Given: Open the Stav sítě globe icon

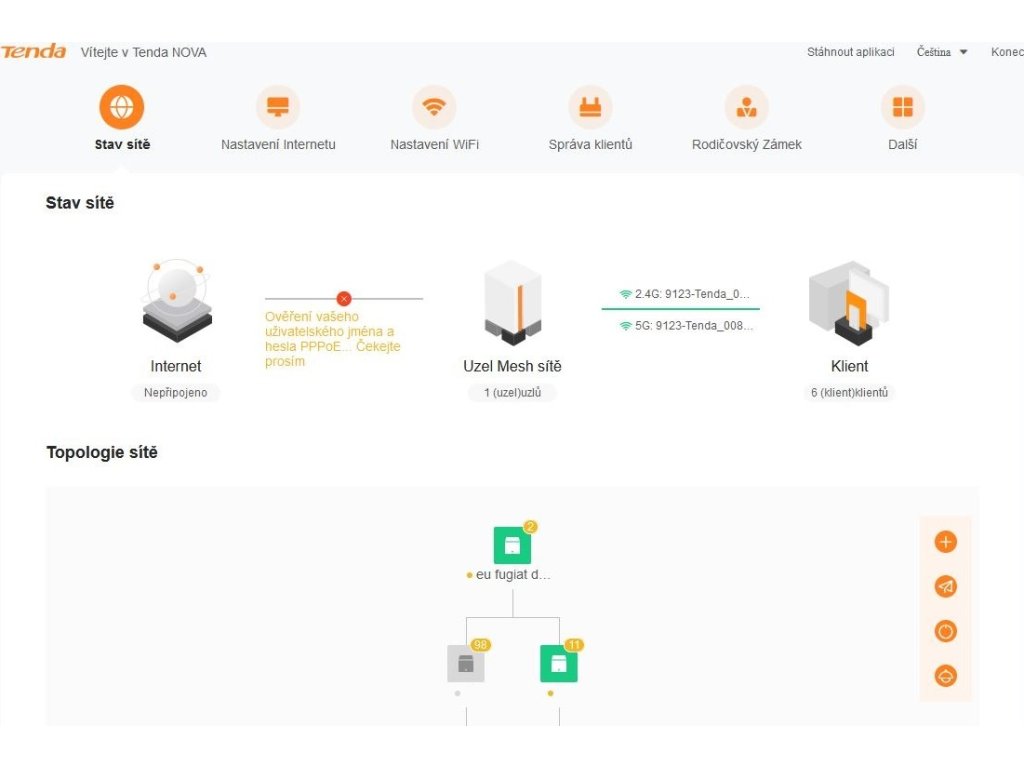Looking at the screenshot, I should 121,107.
